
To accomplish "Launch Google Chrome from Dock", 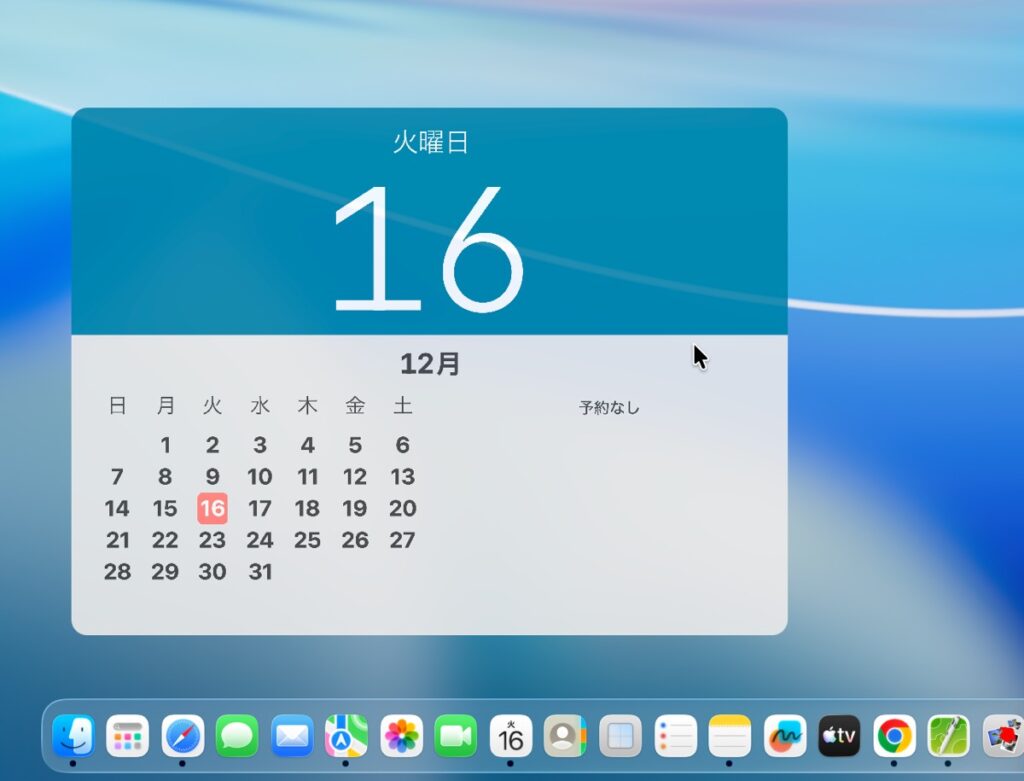I will [x=894, y=737].
